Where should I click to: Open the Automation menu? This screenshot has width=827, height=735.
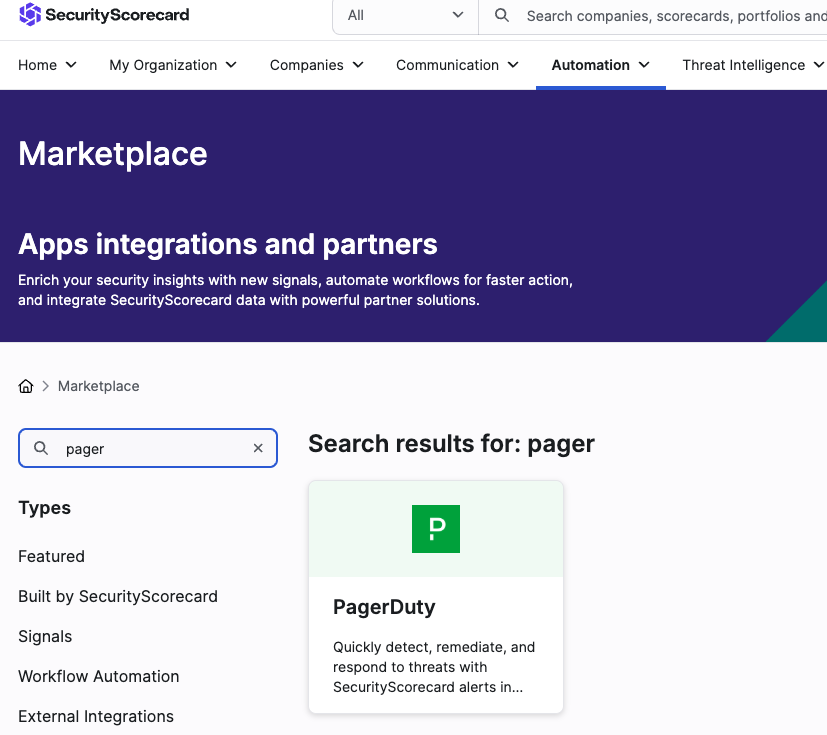click(x=600, y=65)
